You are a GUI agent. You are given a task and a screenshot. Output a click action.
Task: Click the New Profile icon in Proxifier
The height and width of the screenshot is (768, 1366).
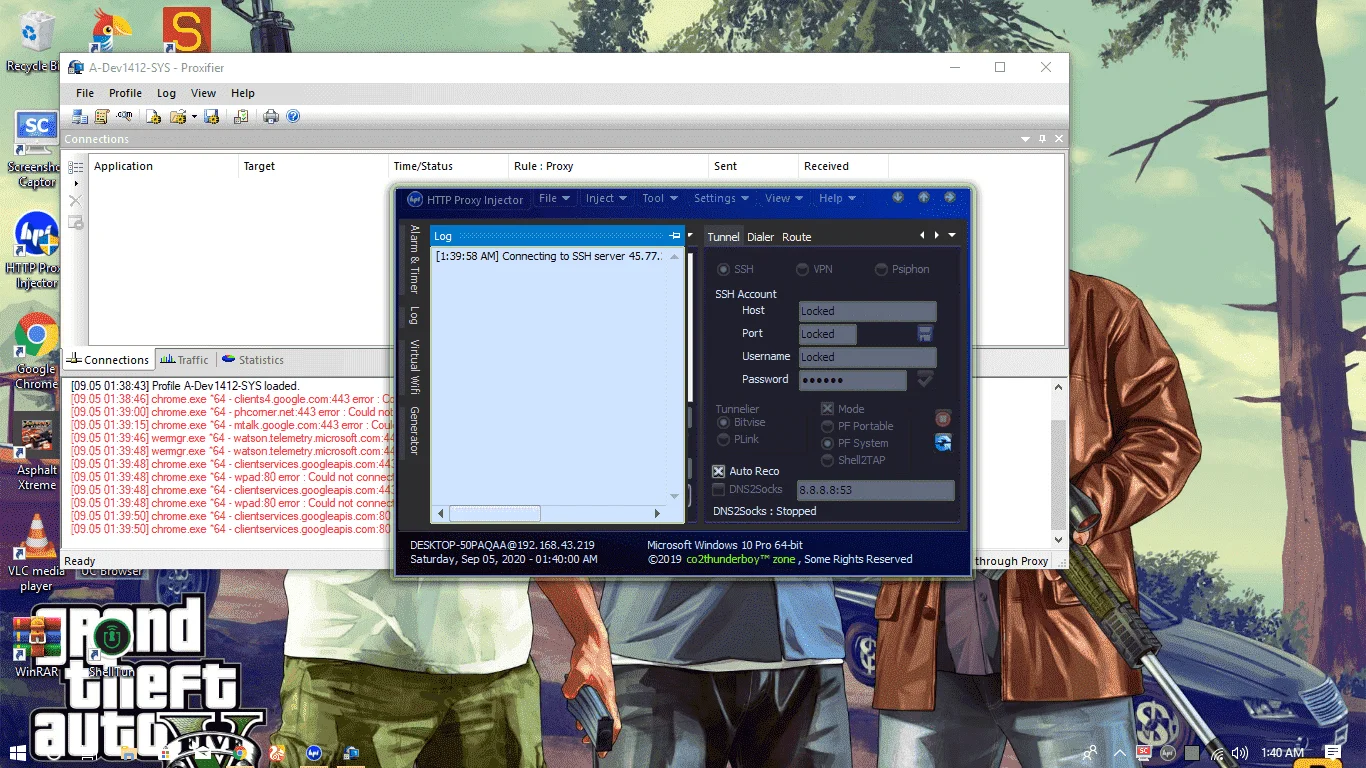coord(153,117)
